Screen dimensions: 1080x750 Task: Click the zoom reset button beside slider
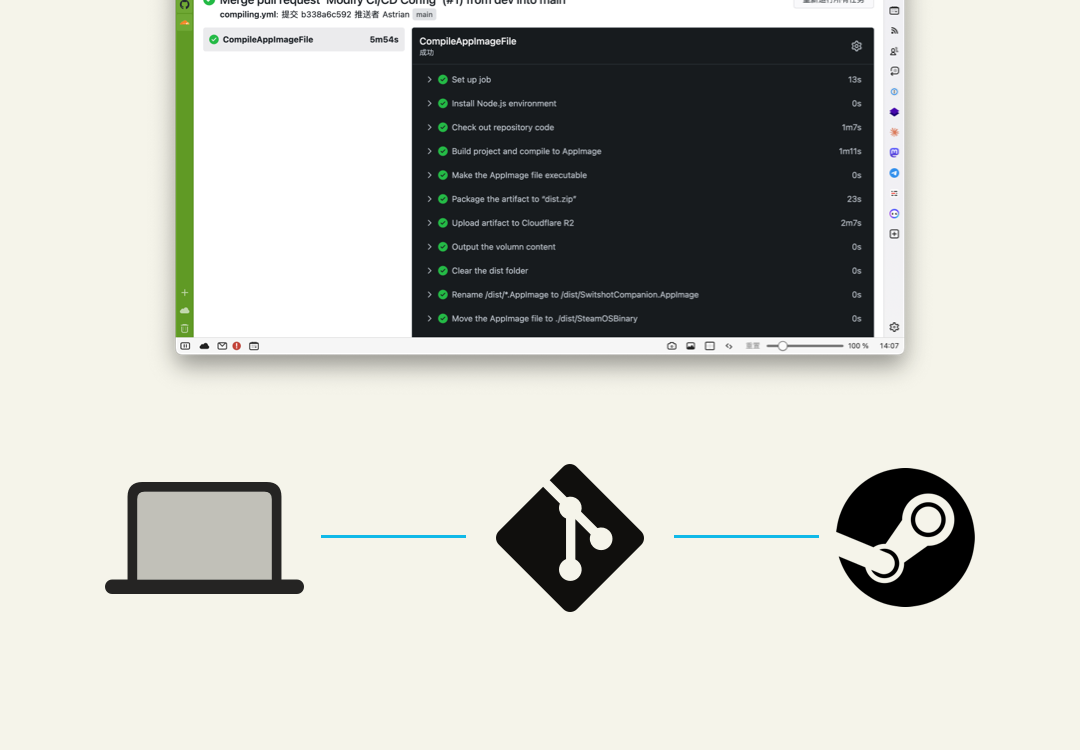pos(753,346)
